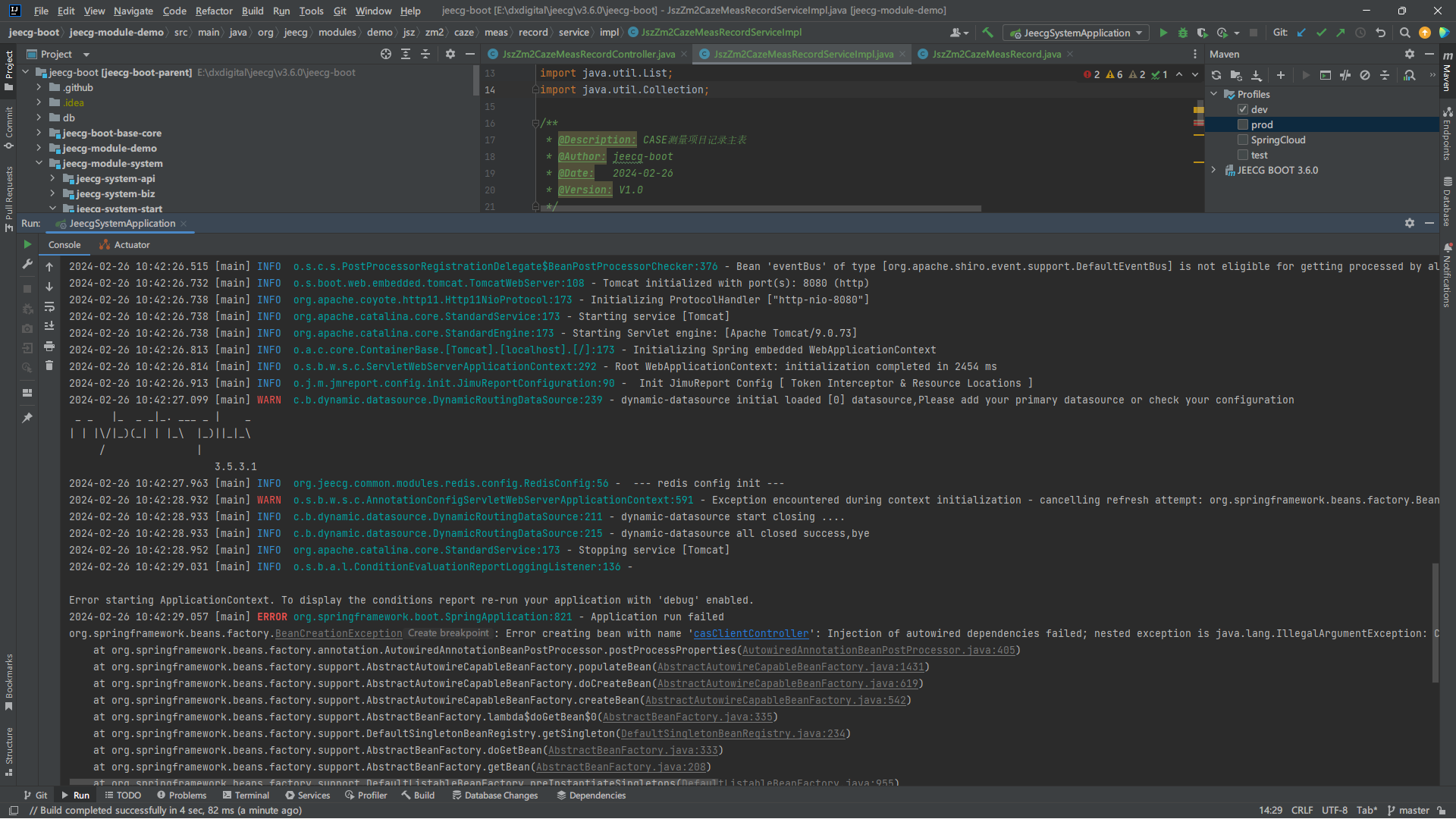Expand the .github folder
The width and height of the screenshot is (1456, 819).
point(39,87)
